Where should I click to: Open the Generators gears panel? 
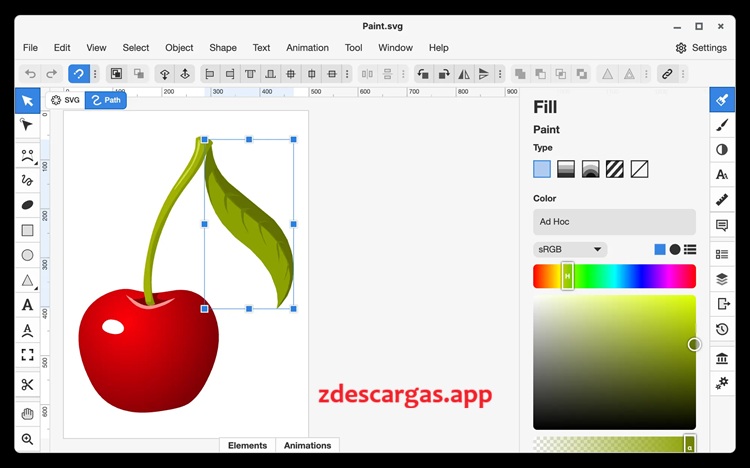click(x=722, y=383)
